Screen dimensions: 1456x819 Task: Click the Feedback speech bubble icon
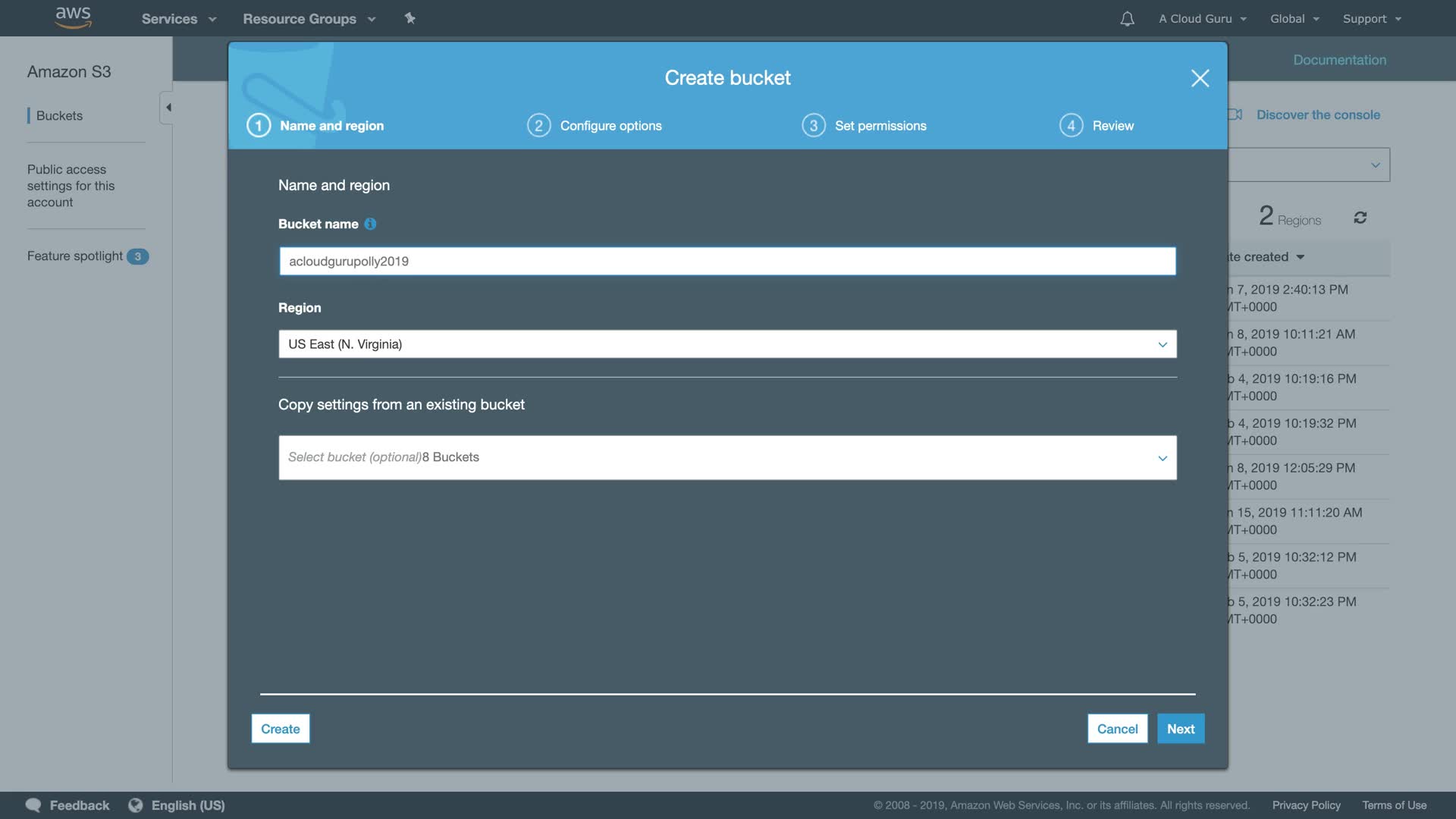pos(33,805)
